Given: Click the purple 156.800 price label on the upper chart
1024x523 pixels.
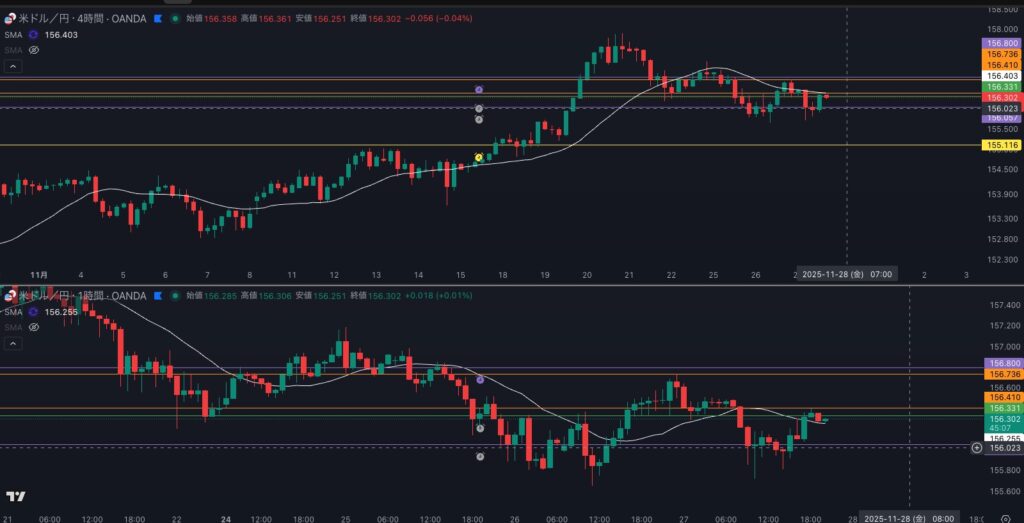Looking at the screenshot, I should (1002, 44).
